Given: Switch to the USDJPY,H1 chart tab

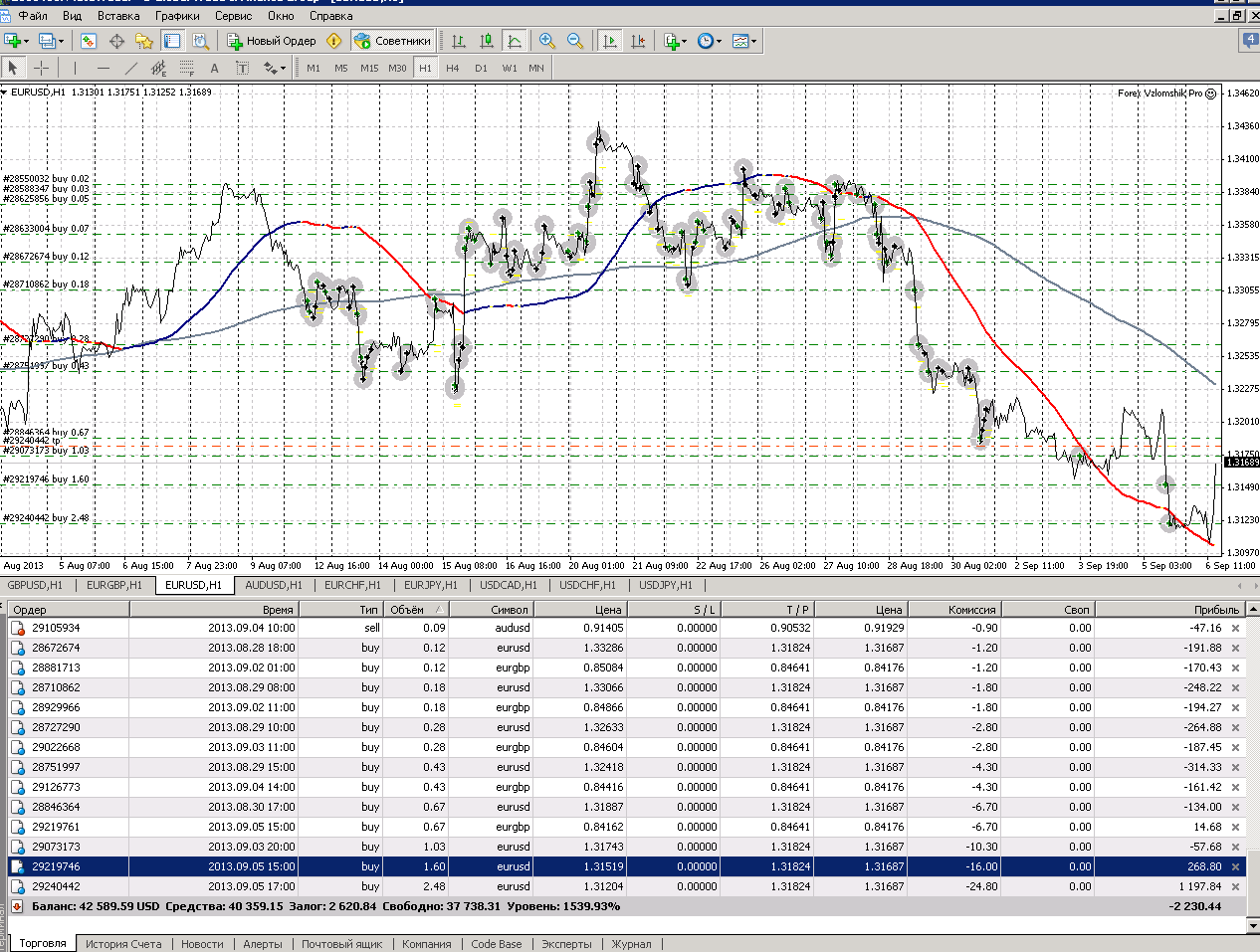Looking at the screenshot, I should click(666, 585).
